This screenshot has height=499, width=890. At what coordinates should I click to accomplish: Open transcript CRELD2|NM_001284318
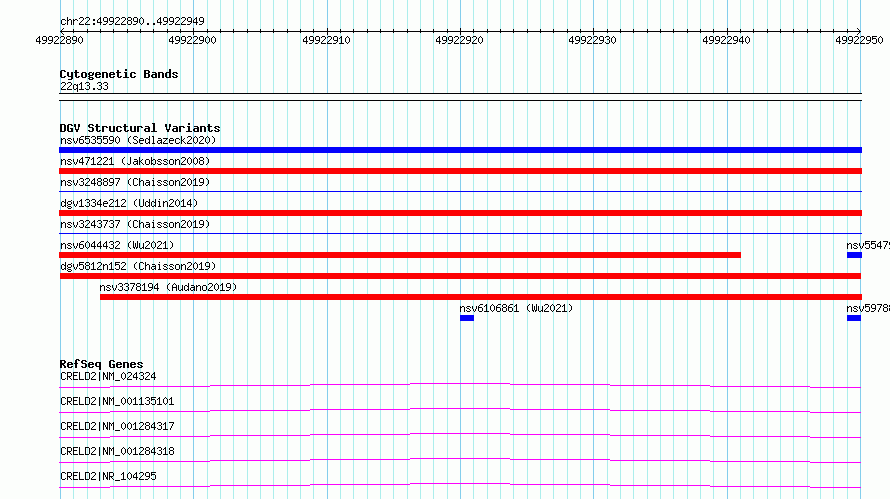(x=117, y=451)
